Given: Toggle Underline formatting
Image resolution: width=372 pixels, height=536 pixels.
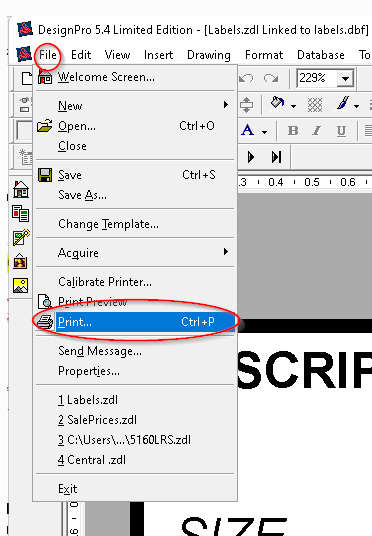Looking at the screenshot, I should click(341, 130).
